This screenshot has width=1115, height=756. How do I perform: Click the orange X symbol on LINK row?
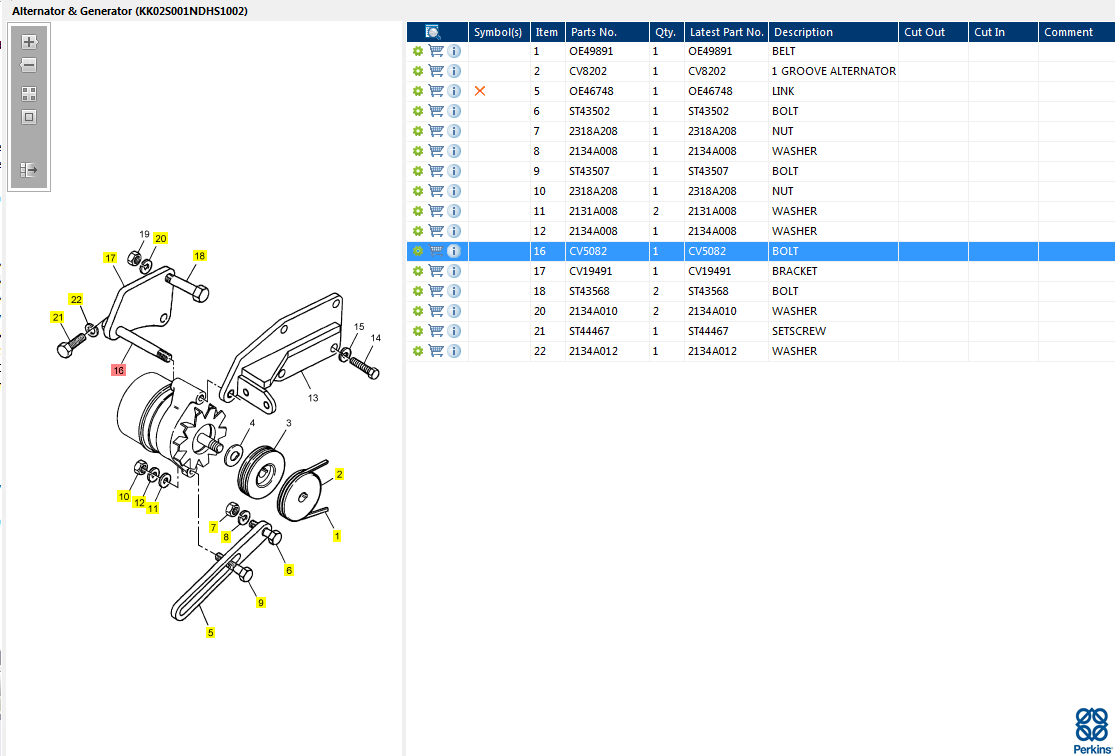pos(480,91)
